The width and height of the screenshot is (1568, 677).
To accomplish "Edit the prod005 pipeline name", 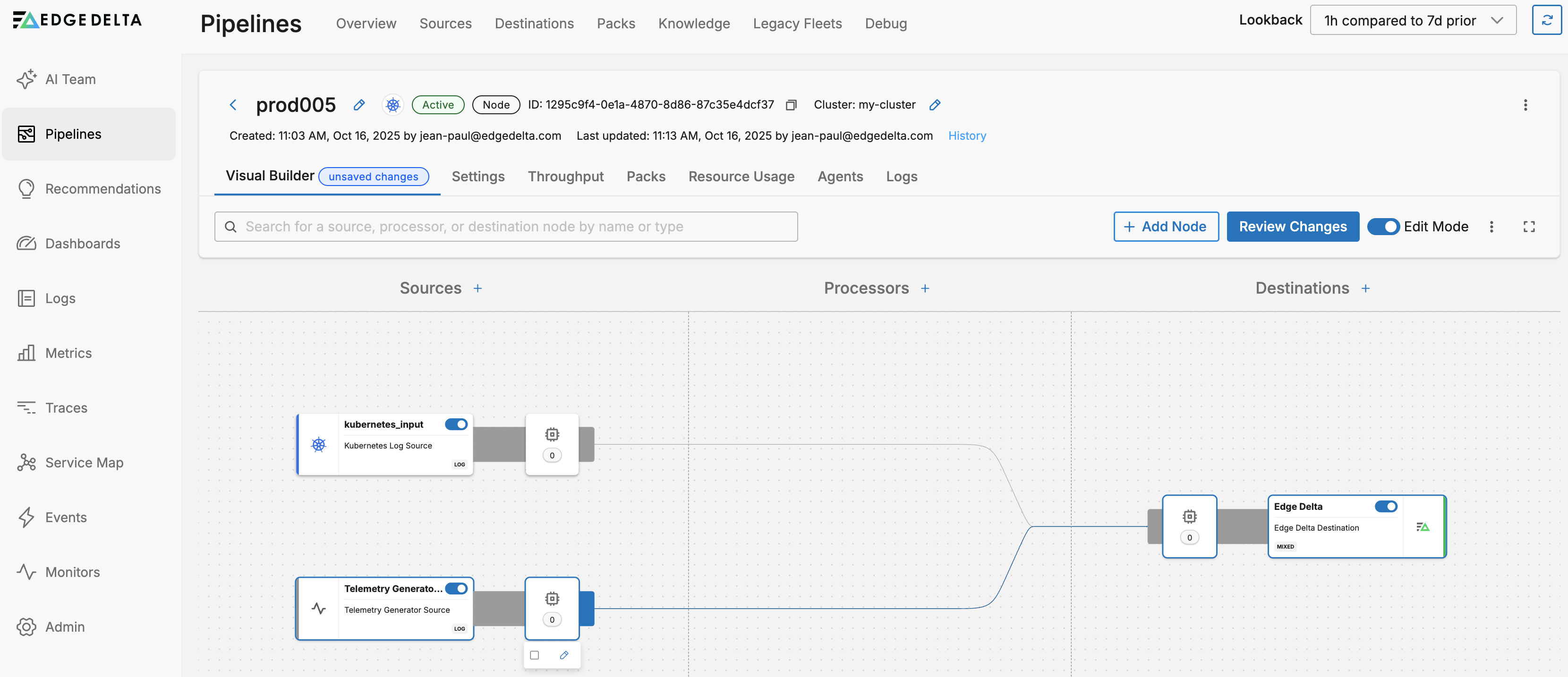I will 359,105.
